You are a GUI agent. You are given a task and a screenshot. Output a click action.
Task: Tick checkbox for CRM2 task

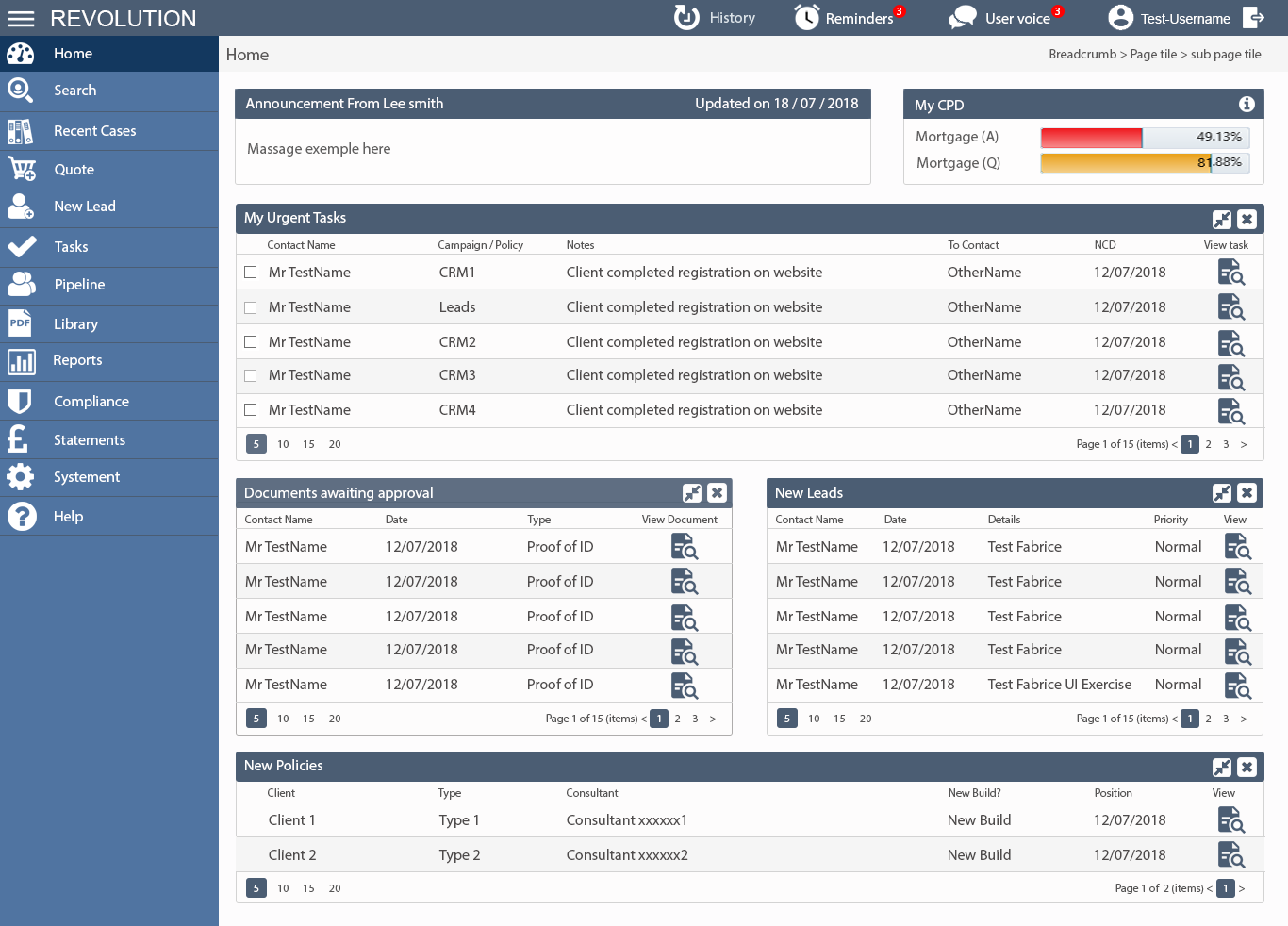pos(251,342)
